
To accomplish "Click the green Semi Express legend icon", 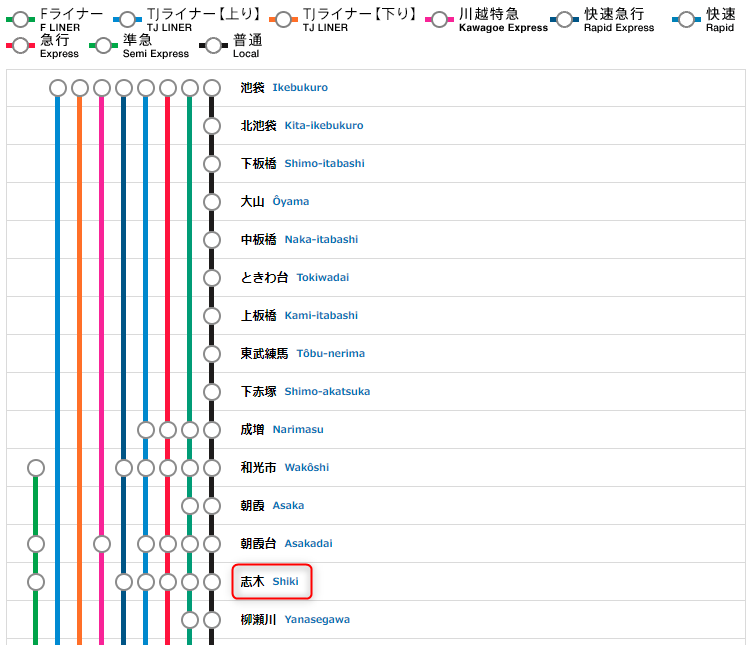I will [103, 45].
